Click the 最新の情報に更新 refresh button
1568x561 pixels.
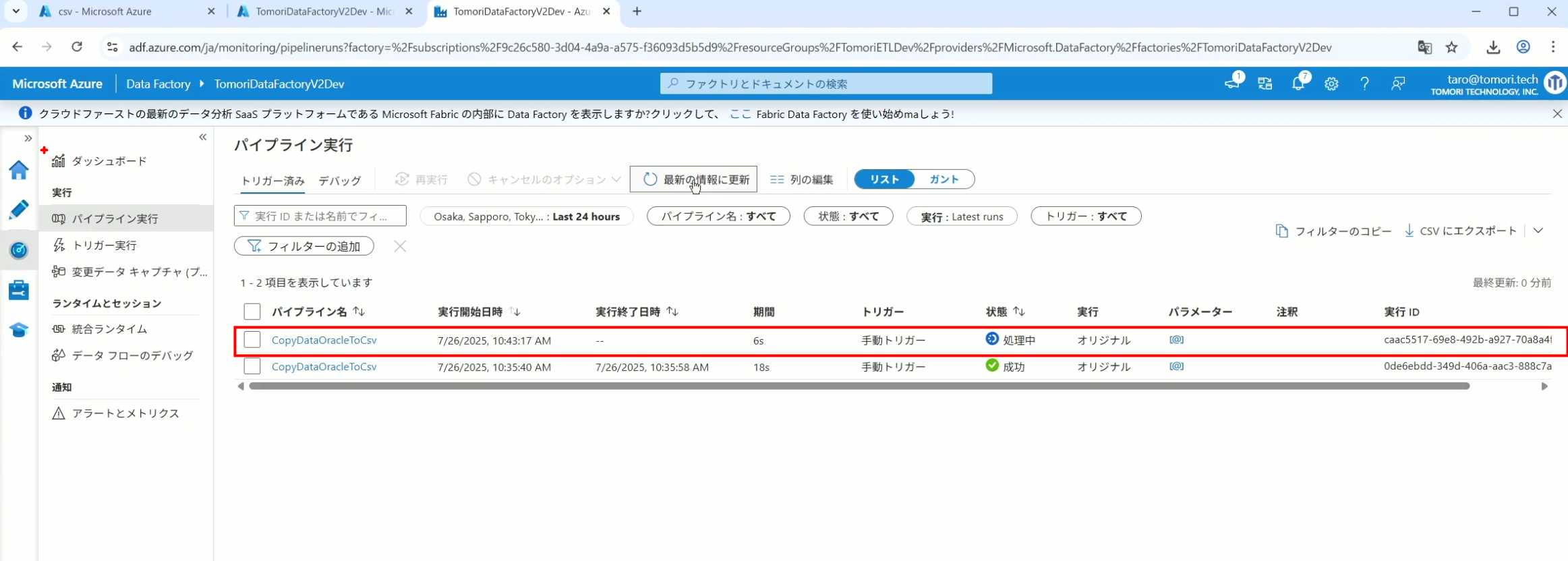click(x=693, y=179)
